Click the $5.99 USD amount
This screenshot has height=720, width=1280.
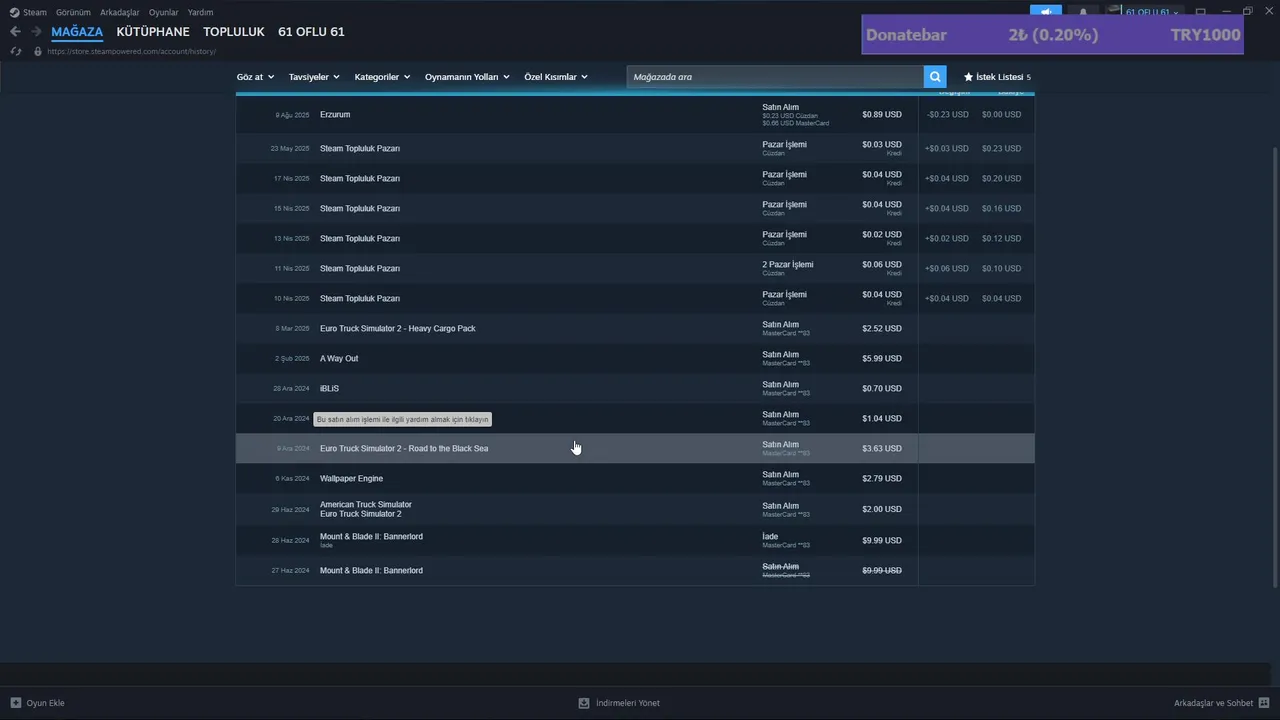click(x=882, y=359)
